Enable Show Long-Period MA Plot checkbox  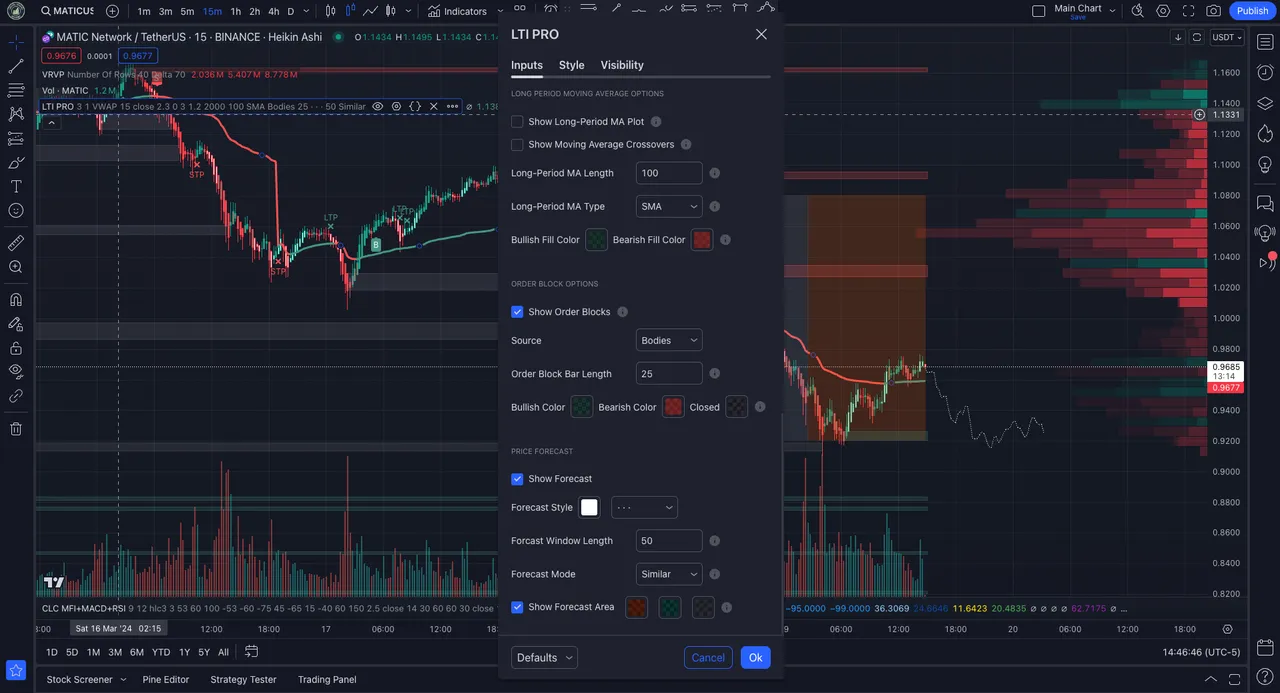(x=517, y=121)
